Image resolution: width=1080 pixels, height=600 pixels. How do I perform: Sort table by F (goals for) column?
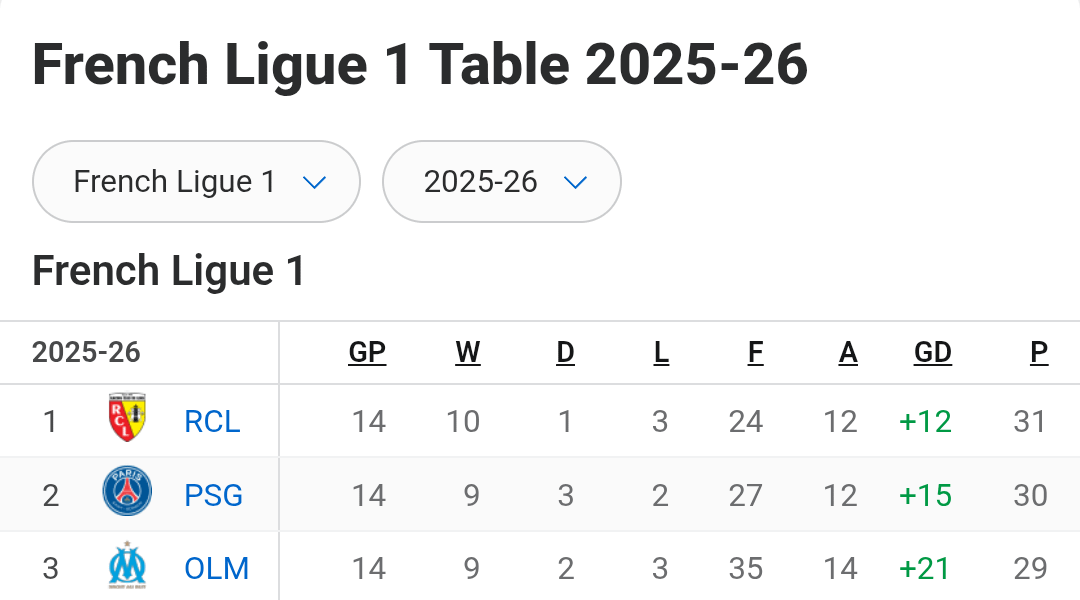pyautogui.click(x=755, y=352)
